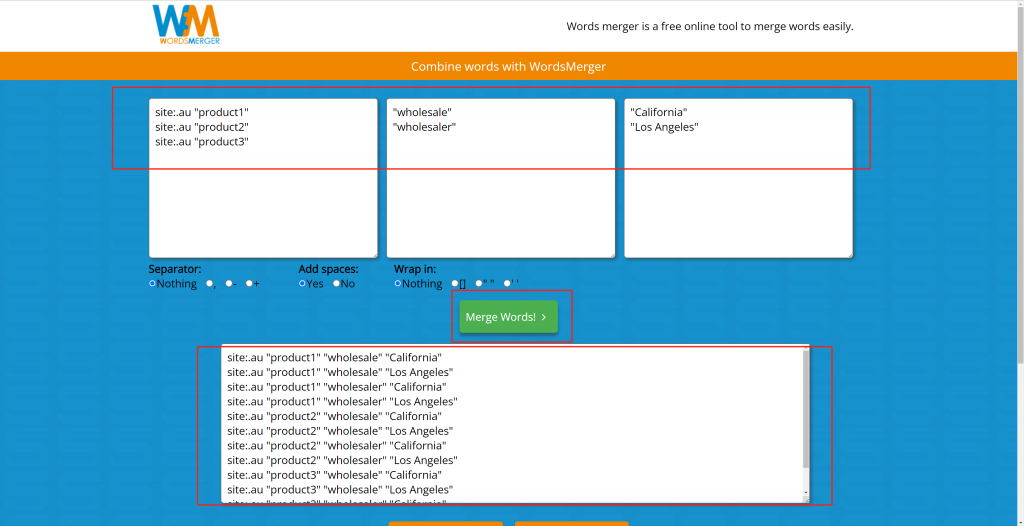Screen dimensions: 1024x526
Task: Click result line 'site:.au "product2" "wholesaler" "California"'
Action: coord(337,446)
